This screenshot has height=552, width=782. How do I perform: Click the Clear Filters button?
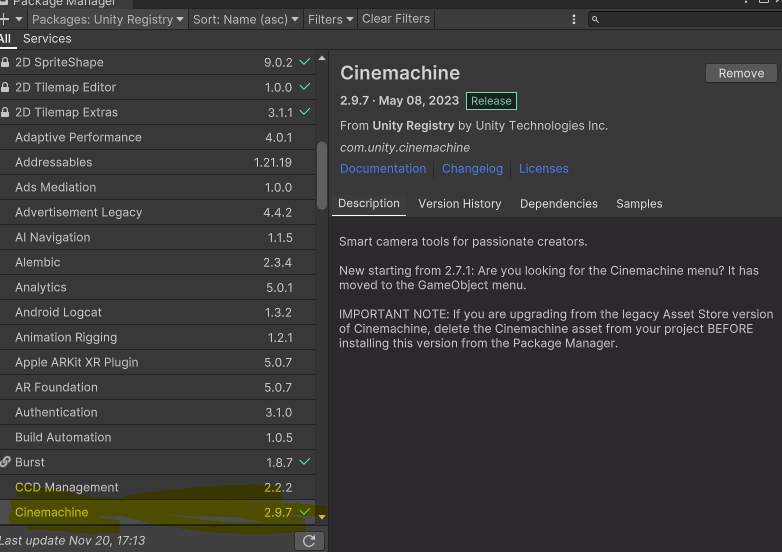click(x=395, y=19)
